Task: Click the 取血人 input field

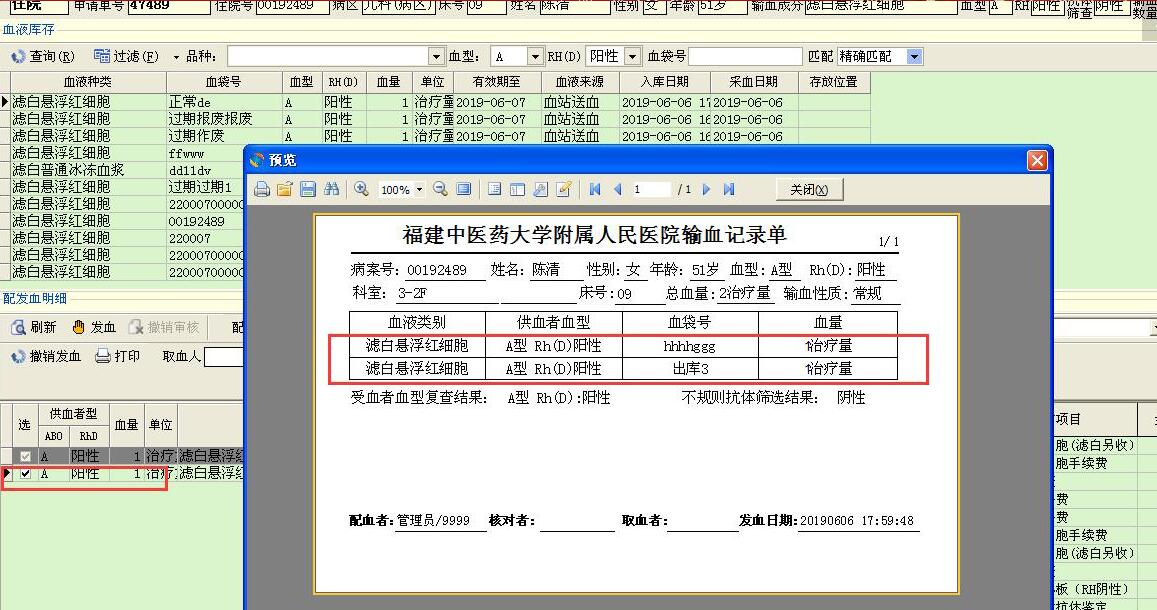Action: click(x=224, y=357)
